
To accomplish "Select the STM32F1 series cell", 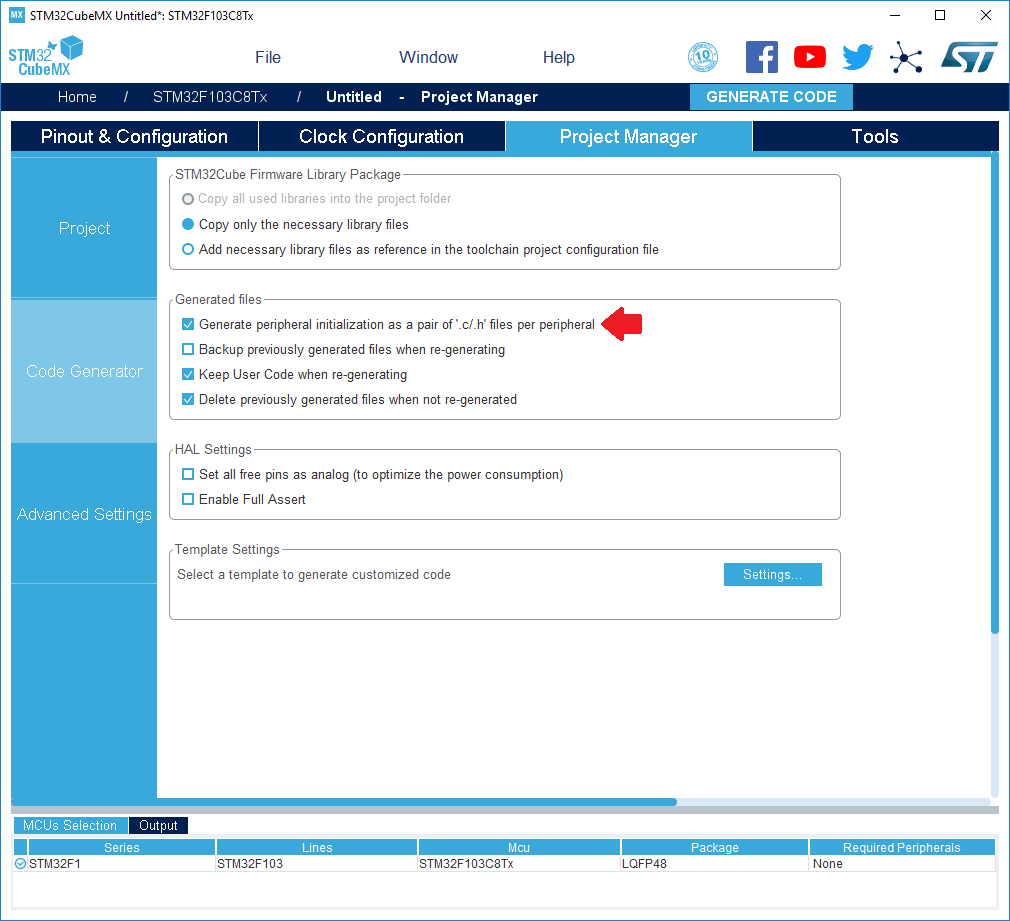I will pos(121,864).
